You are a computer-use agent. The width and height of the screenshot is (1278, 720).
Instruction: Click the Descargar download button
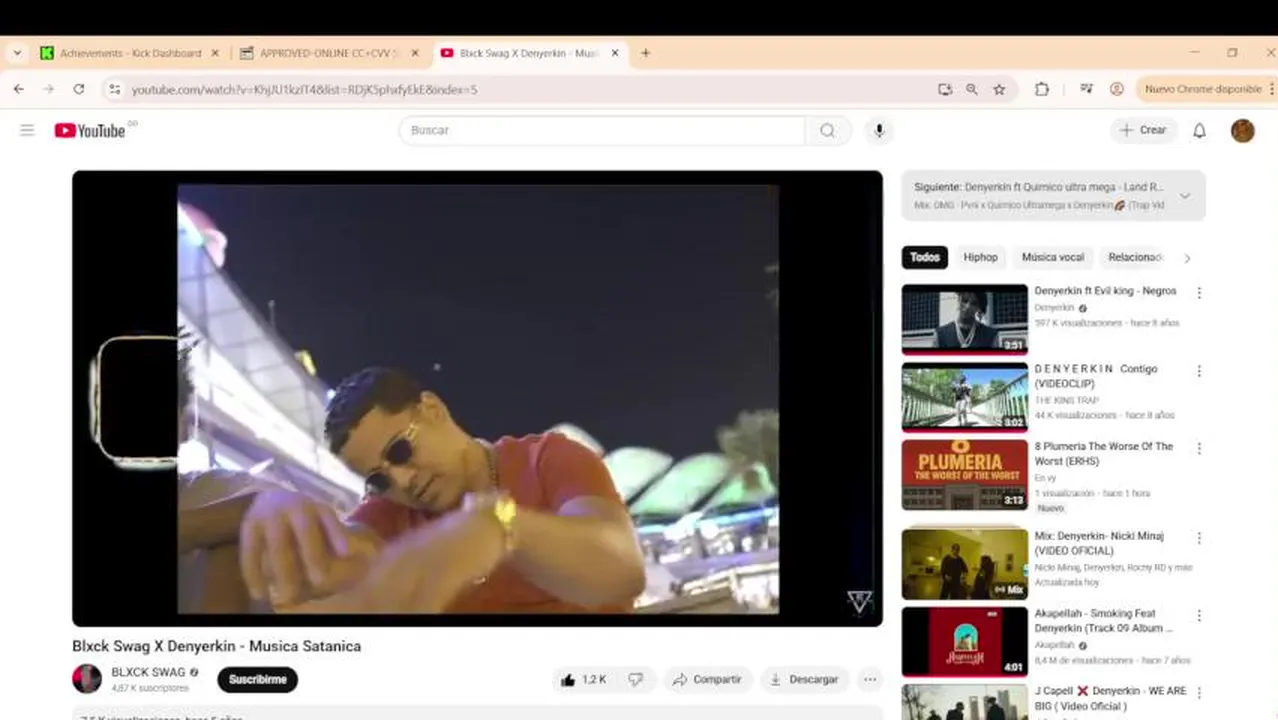pos(804,680)
